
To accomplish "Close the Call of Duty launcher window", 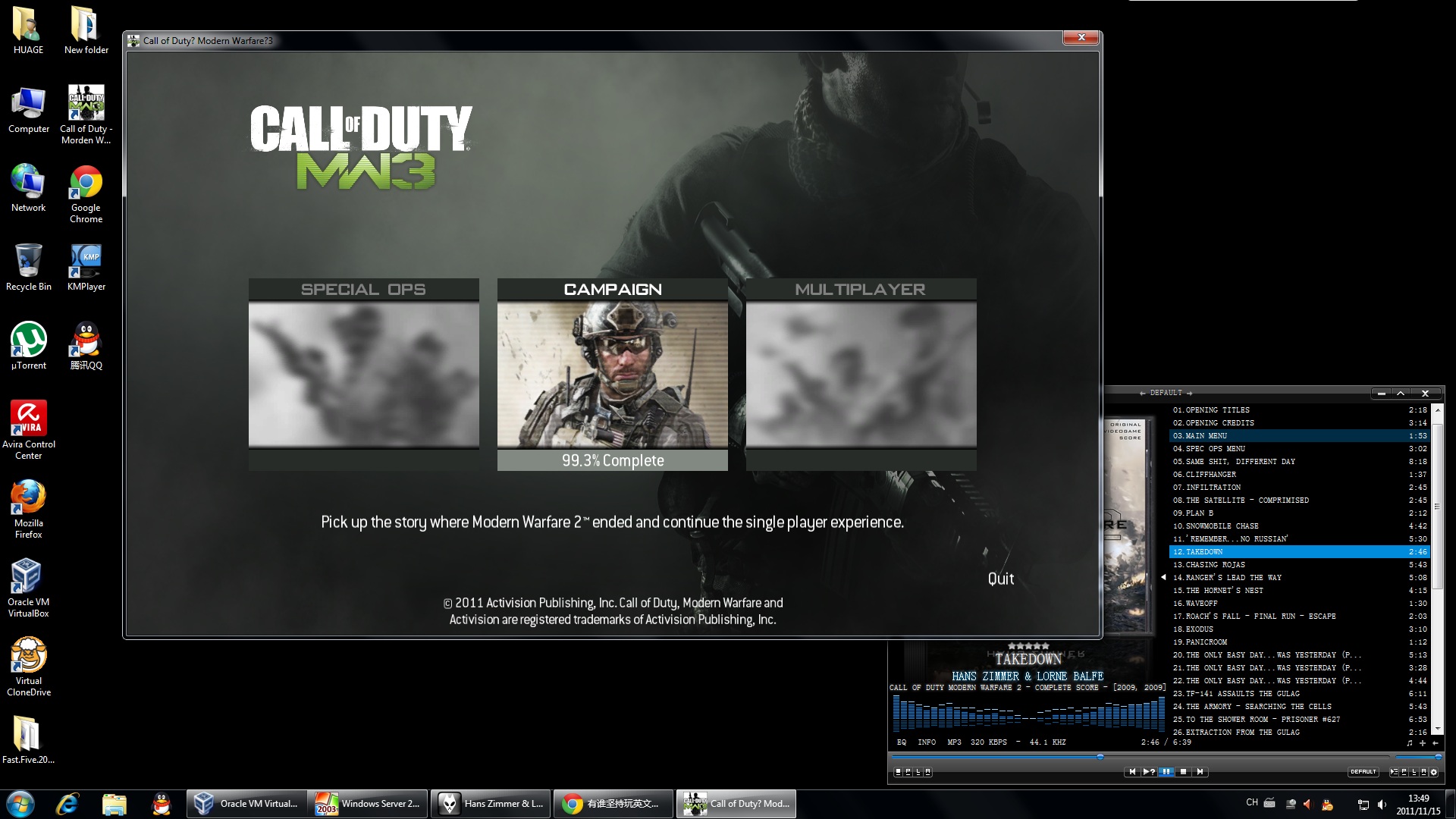I will [1081, 37].
